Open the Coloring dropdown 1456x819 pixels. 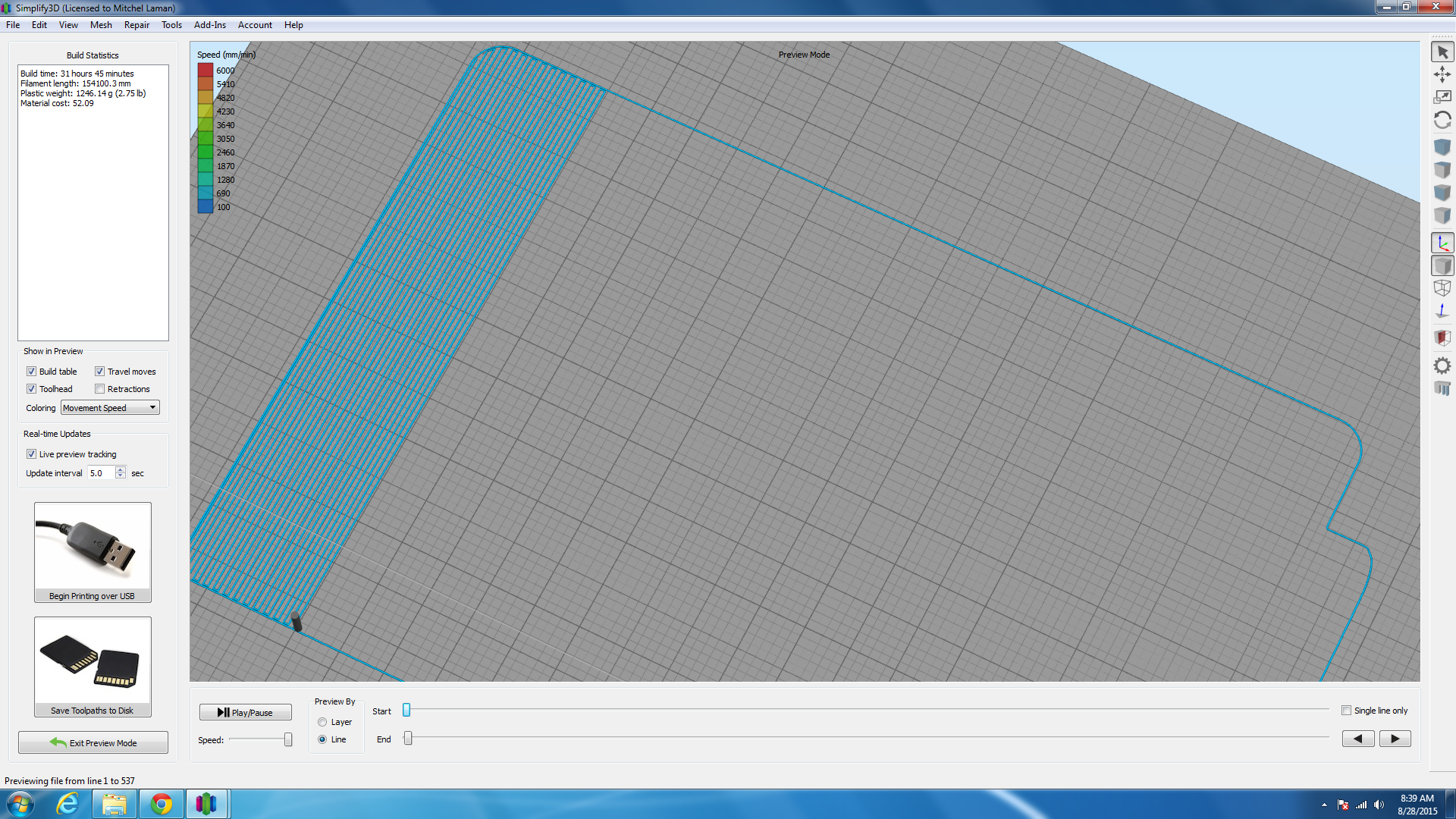click(110, 408)
